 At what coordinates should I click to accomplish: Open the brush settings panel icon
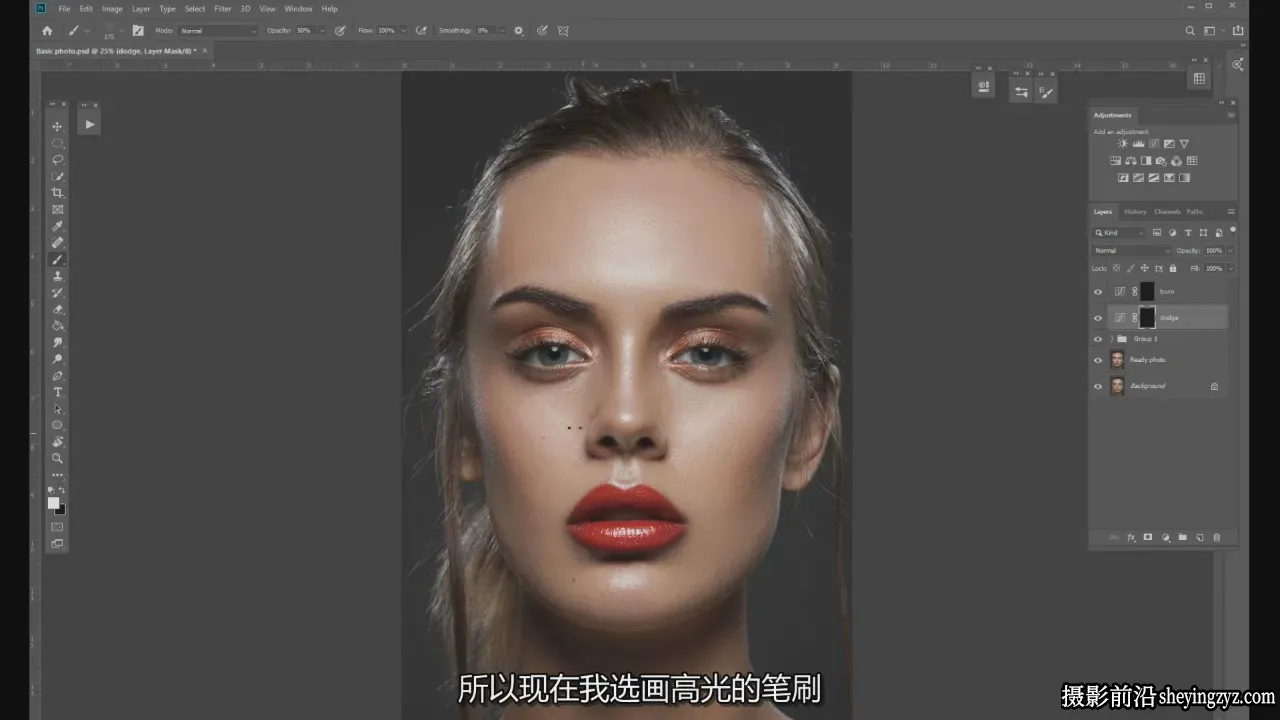point(138,31)
